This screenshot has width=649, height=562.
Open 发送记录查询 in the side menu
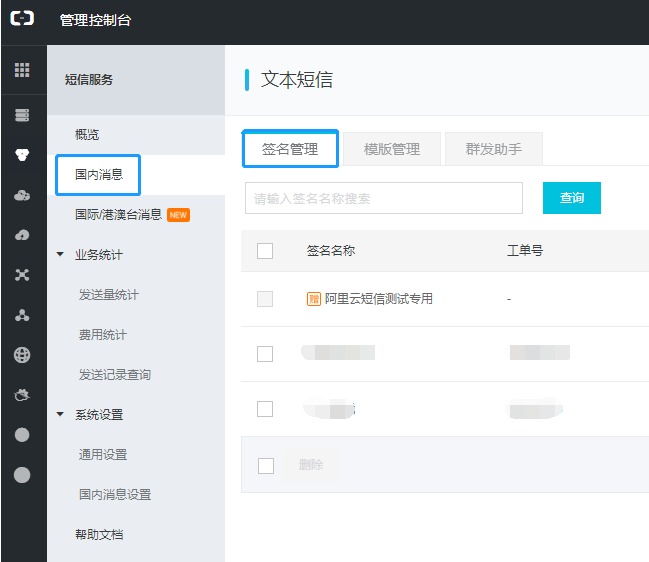click(x=115, y=375)
